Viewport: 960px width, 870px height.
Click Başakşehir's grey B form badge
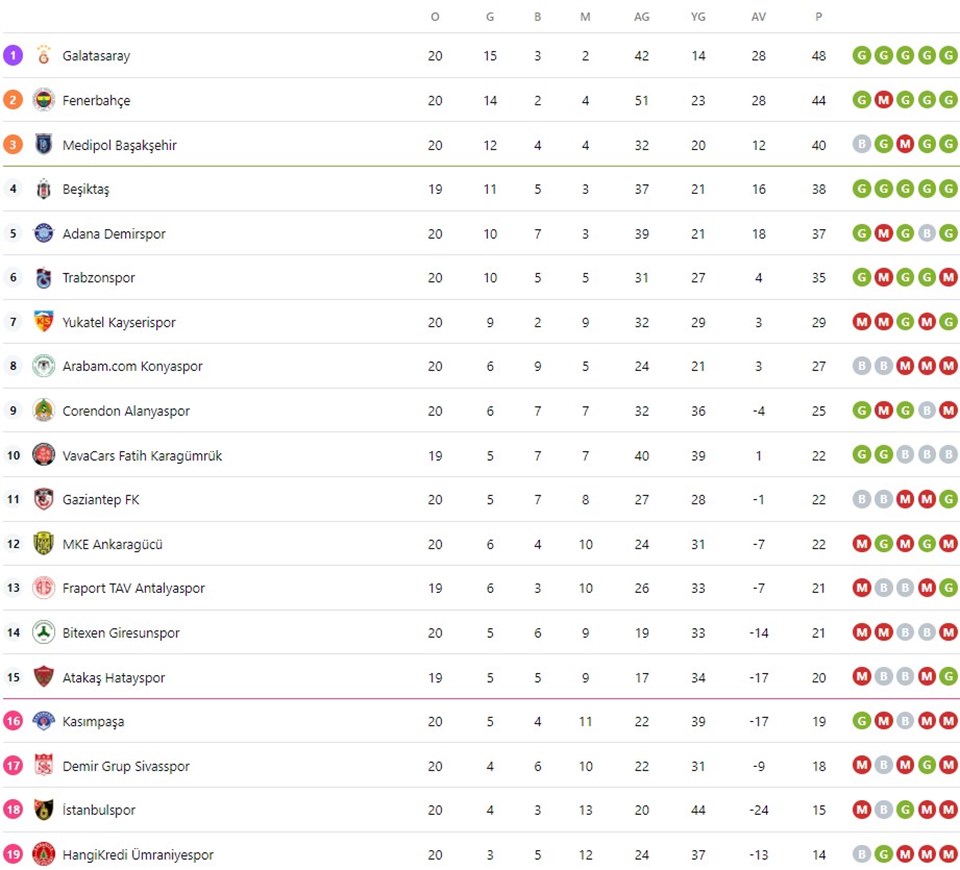861,144
